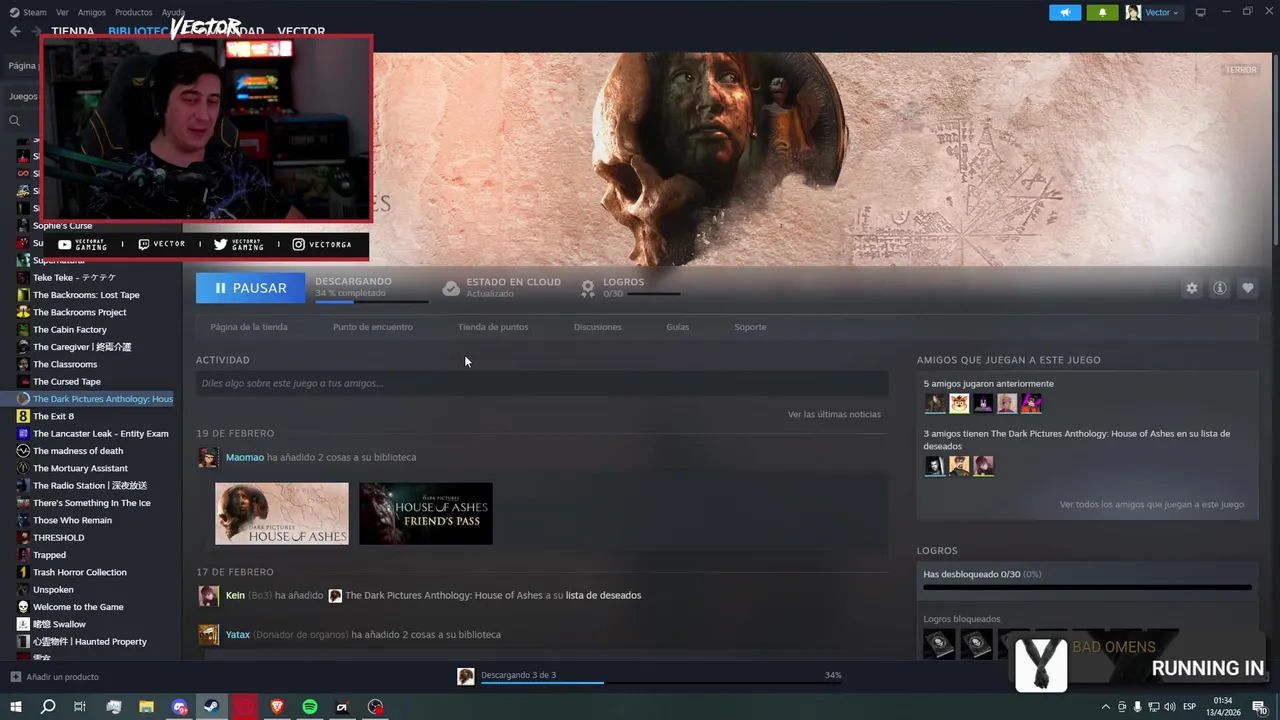Click the Crash Bandicoot friend avatar
1280x720 pixels.
959,403
